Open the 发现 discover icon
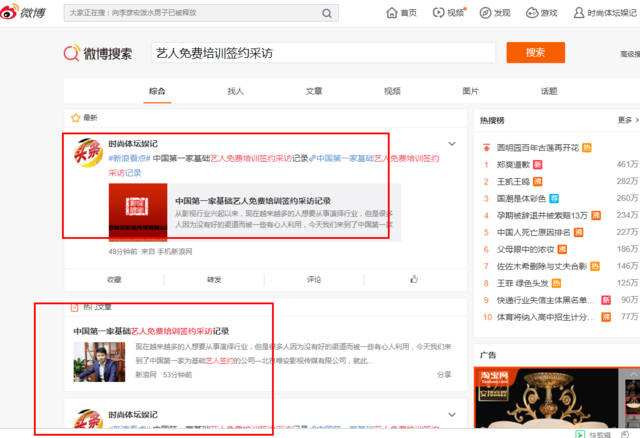The width and height of the screenshot is (640, 438). click(485, 13)
